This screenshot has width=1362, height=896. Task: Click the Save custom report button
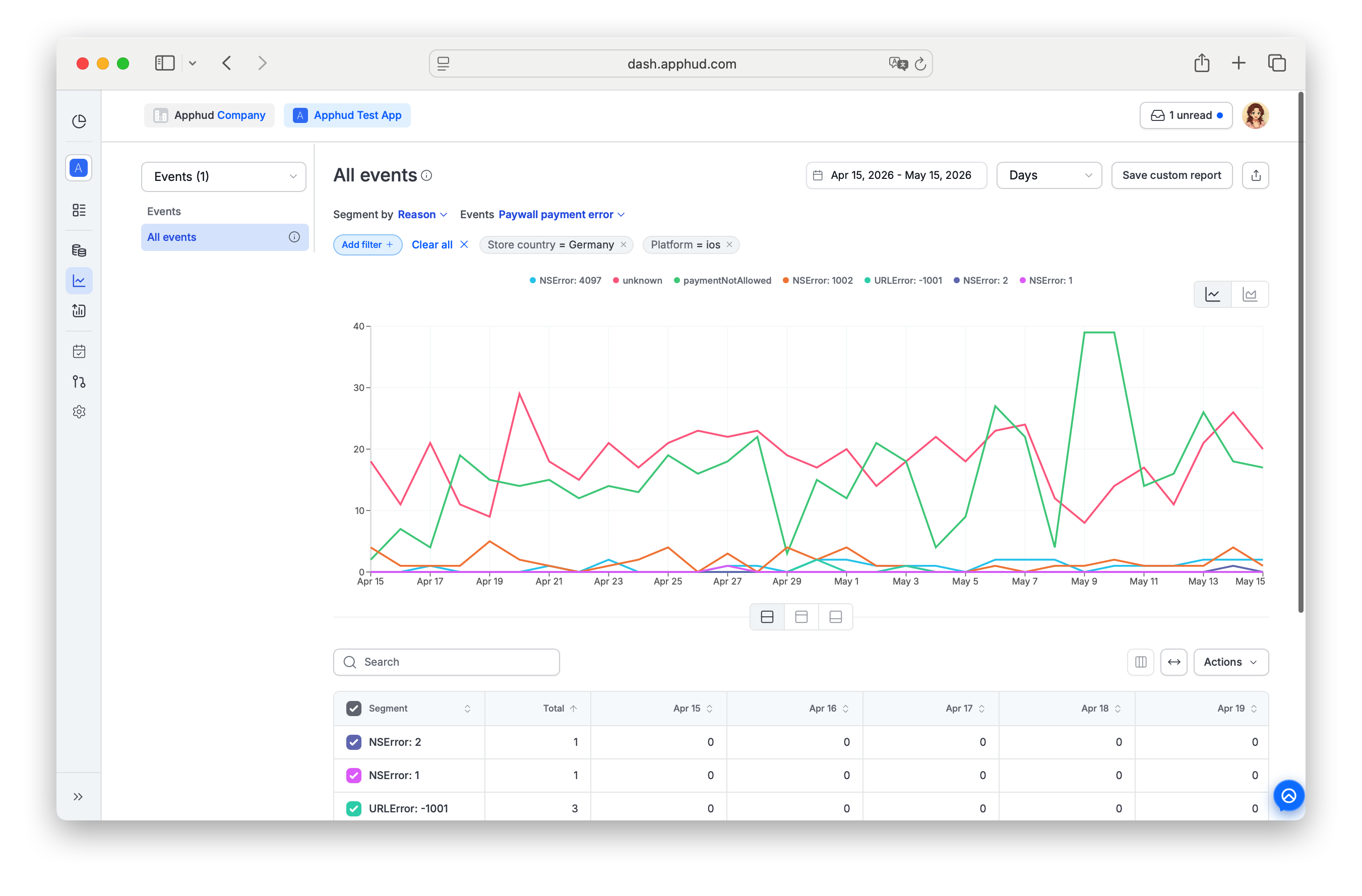tap(1171, 175)
